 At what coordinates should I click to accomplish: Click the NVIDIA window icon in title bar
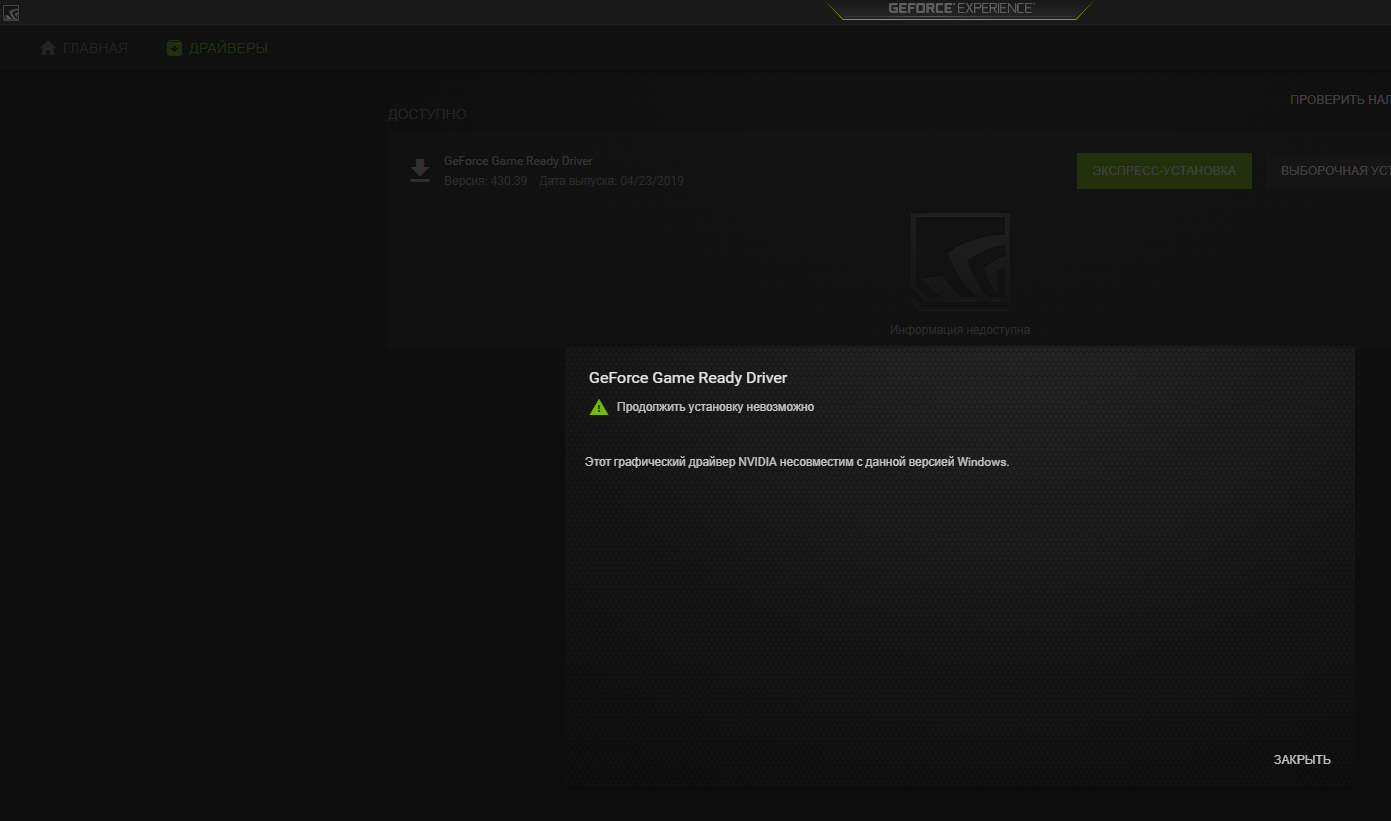click(11, 12)
